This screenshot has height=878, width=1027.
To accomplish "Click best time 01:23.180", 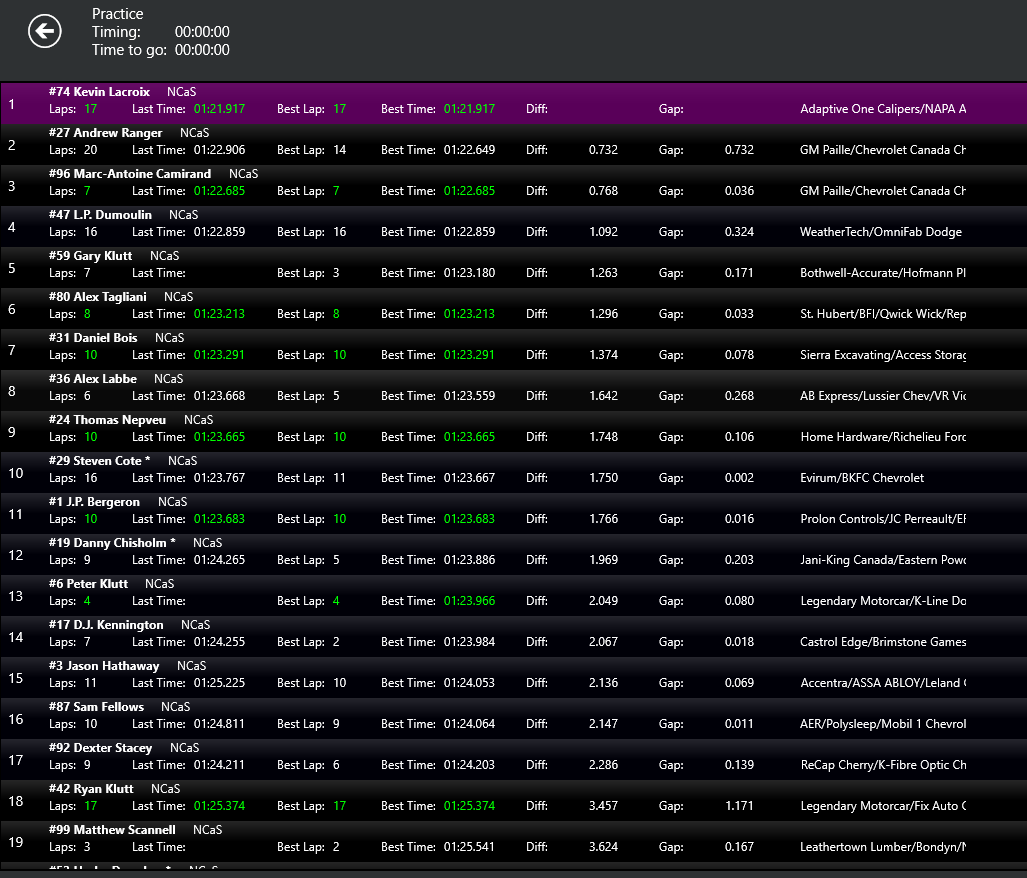I will [470, 273].
